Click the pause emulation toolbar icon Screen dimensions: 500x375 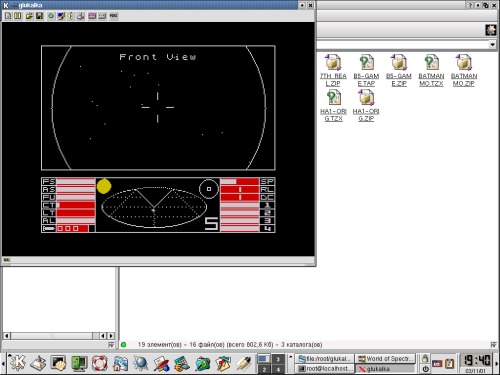coord(18,16)
